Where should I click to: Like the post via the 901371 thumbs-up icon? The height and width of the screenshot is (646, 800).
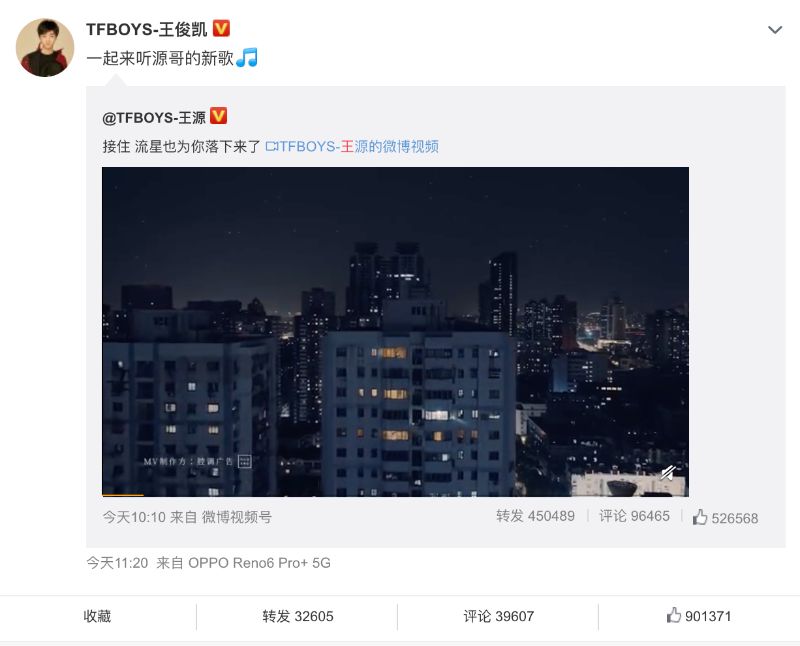673,615
